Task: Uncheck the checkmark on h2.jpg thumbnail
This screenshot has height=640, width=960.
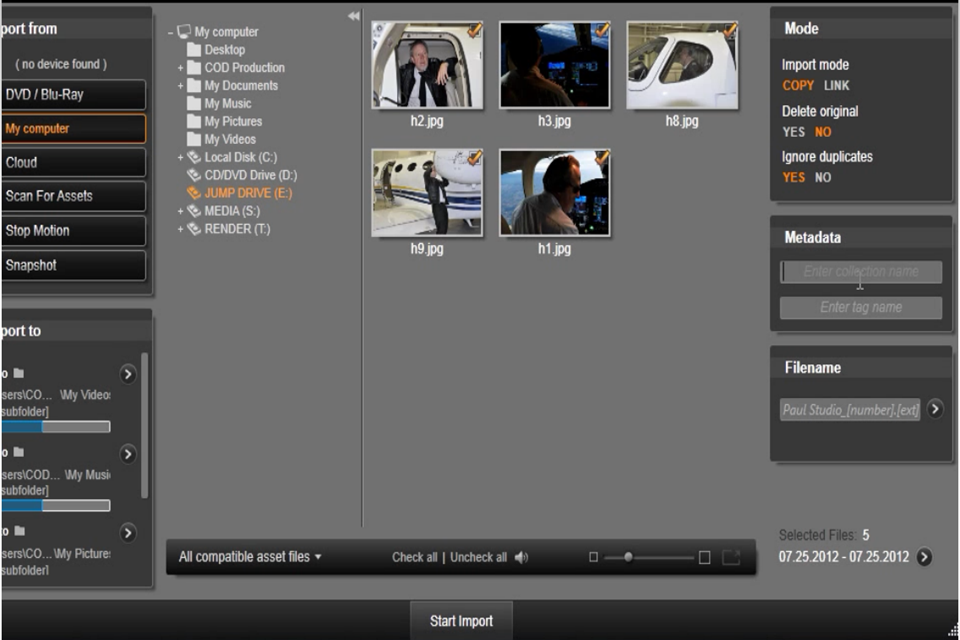Action: [474, 30]
